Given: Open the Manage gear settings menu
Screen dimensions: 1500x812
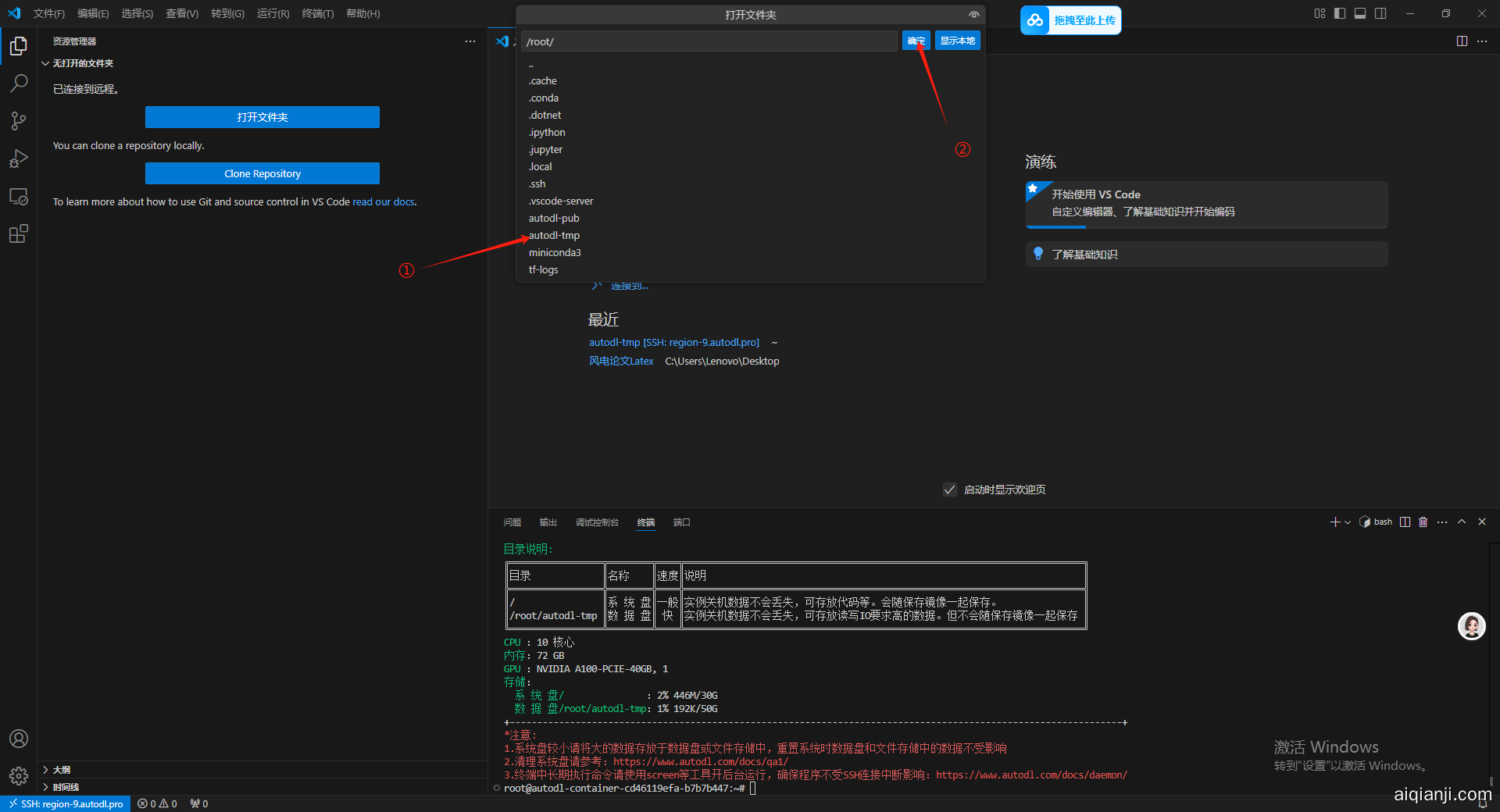Looking at the screenshot, I should [x=19, y=775].
